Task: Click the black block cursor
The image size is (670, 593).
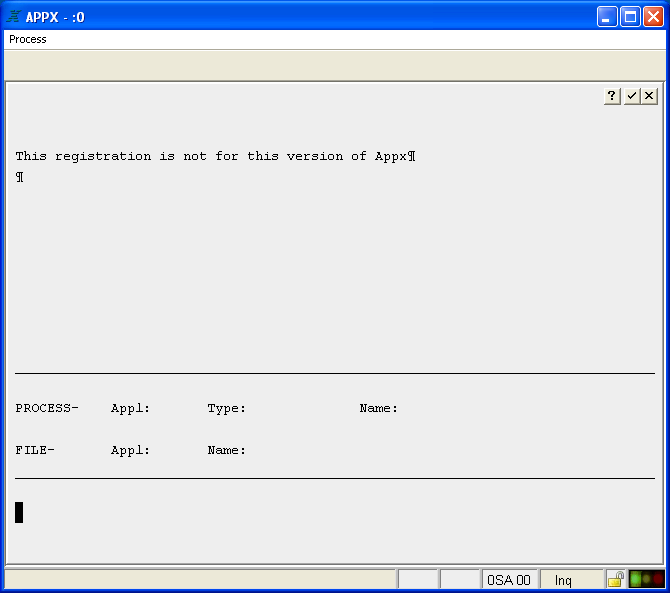Action: [19, 512]
